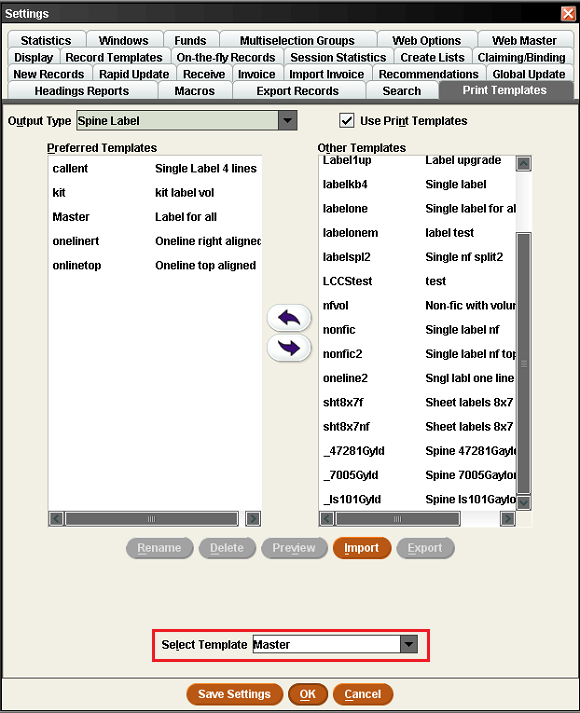Screen dimensions: 580x713
Task: Select the Master template in Preferred list
Action: pyautogui.click(x=155, y=217)
